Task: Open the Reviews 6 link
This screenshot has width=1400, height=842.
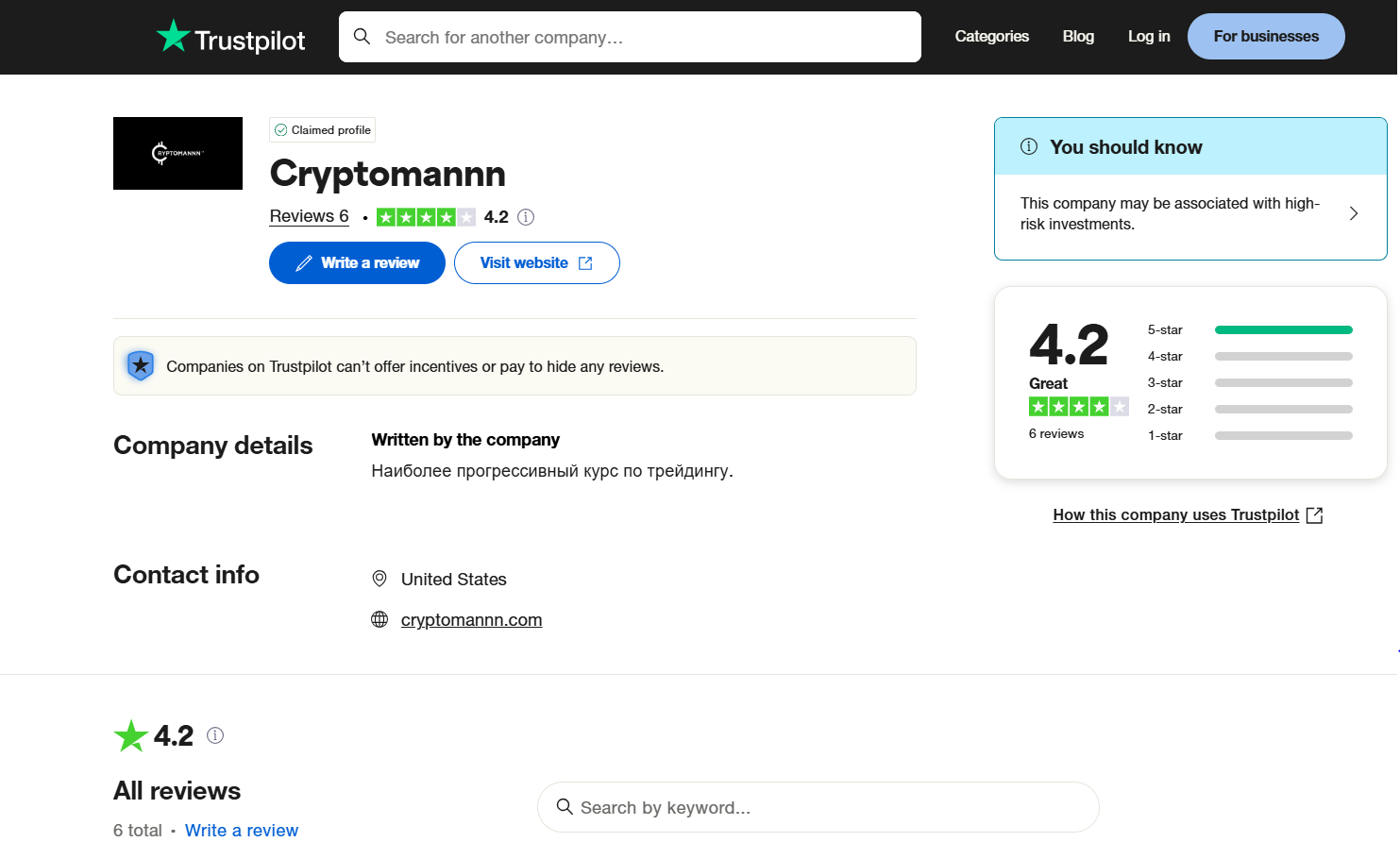Action: coord(310,216)
